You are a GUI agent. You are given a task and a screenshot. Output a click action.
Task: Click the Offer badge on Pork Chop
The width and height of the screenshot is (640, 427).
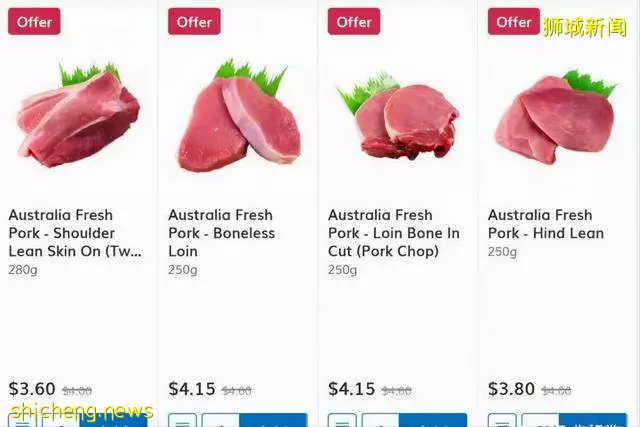[x=354, y=22]
